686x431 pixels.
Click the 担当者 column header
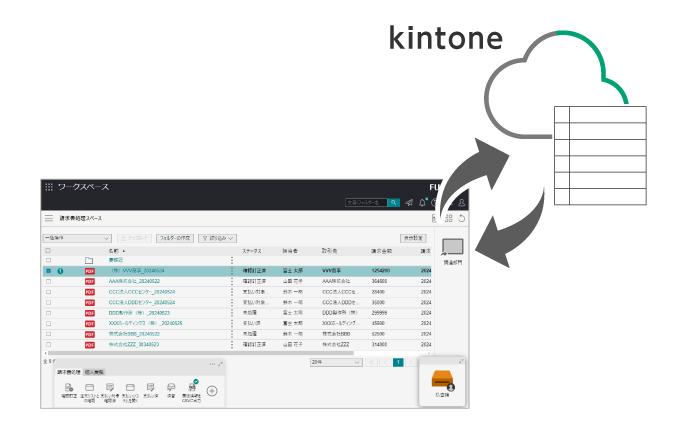tap(290, 251)
